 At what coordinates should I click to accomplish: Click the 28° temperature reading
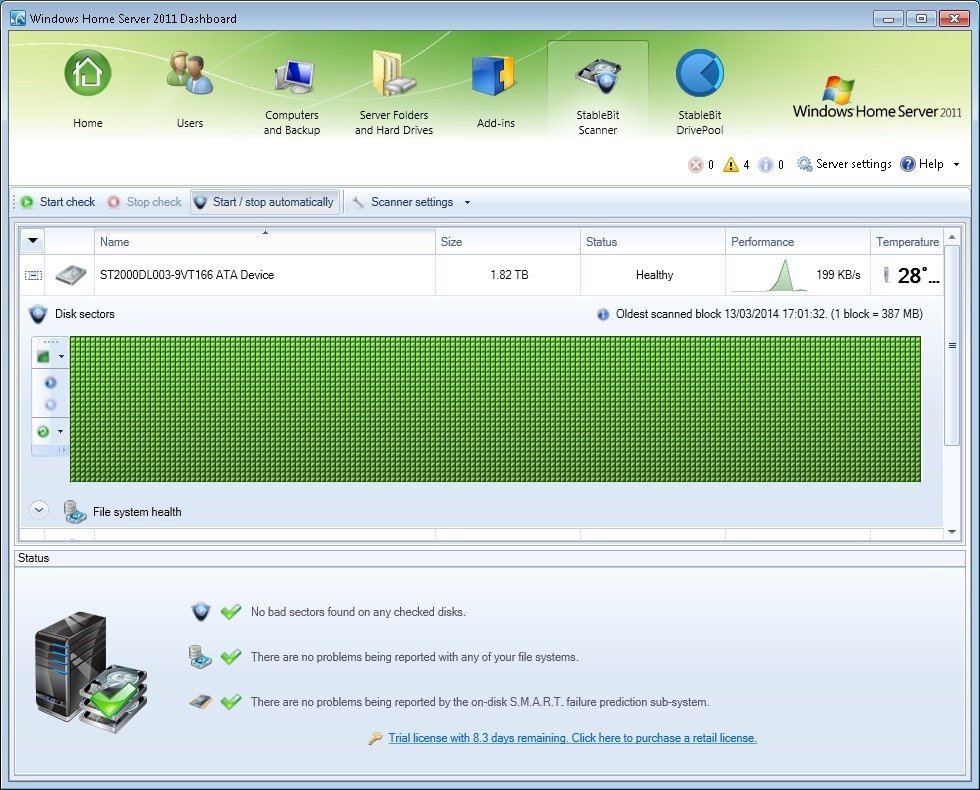tap(918, 275)
